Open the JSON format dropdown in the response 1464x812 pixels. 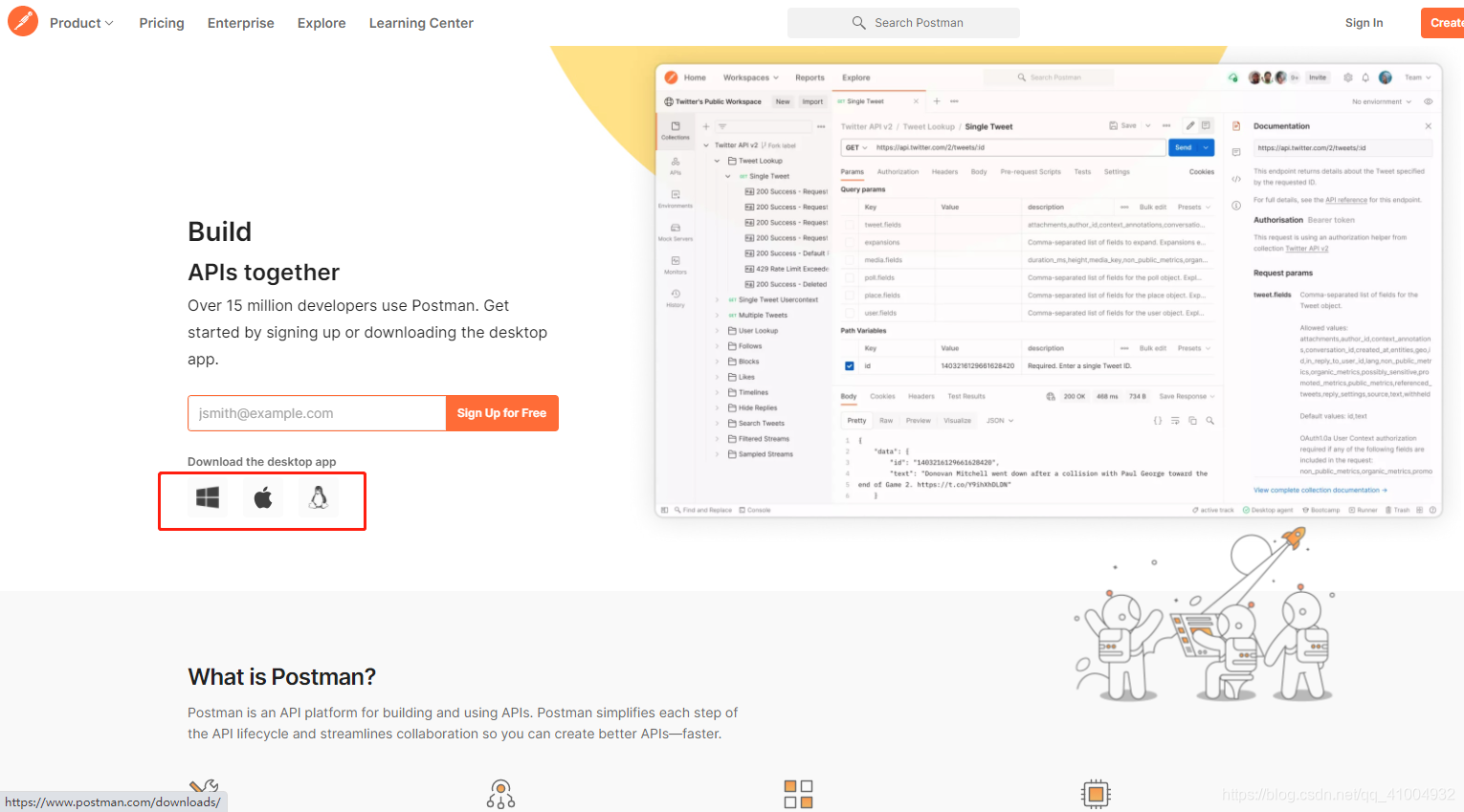1000,421
